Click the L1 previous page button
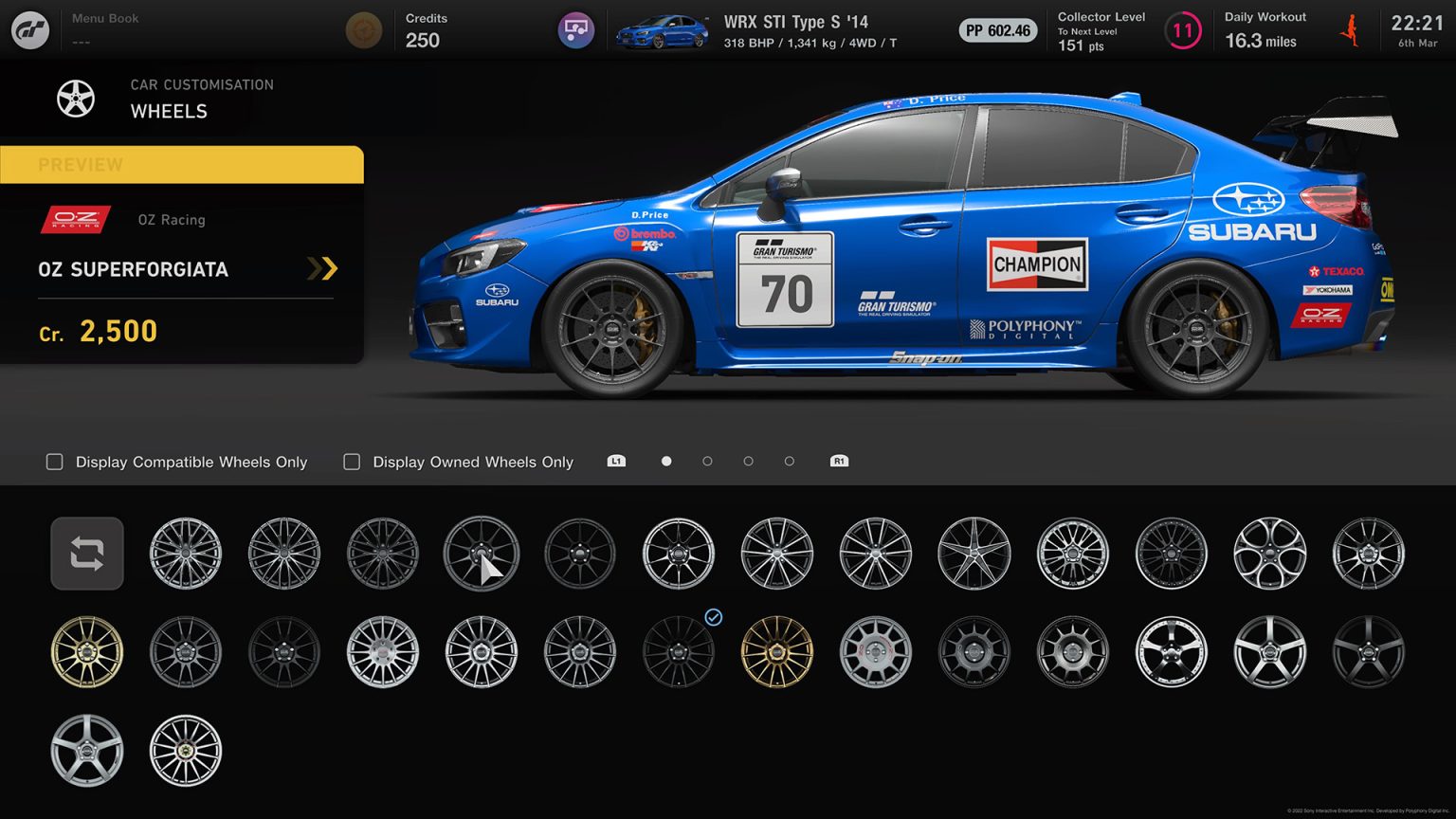The width and height of the screenshot is (1456, 819). [616, 461]
